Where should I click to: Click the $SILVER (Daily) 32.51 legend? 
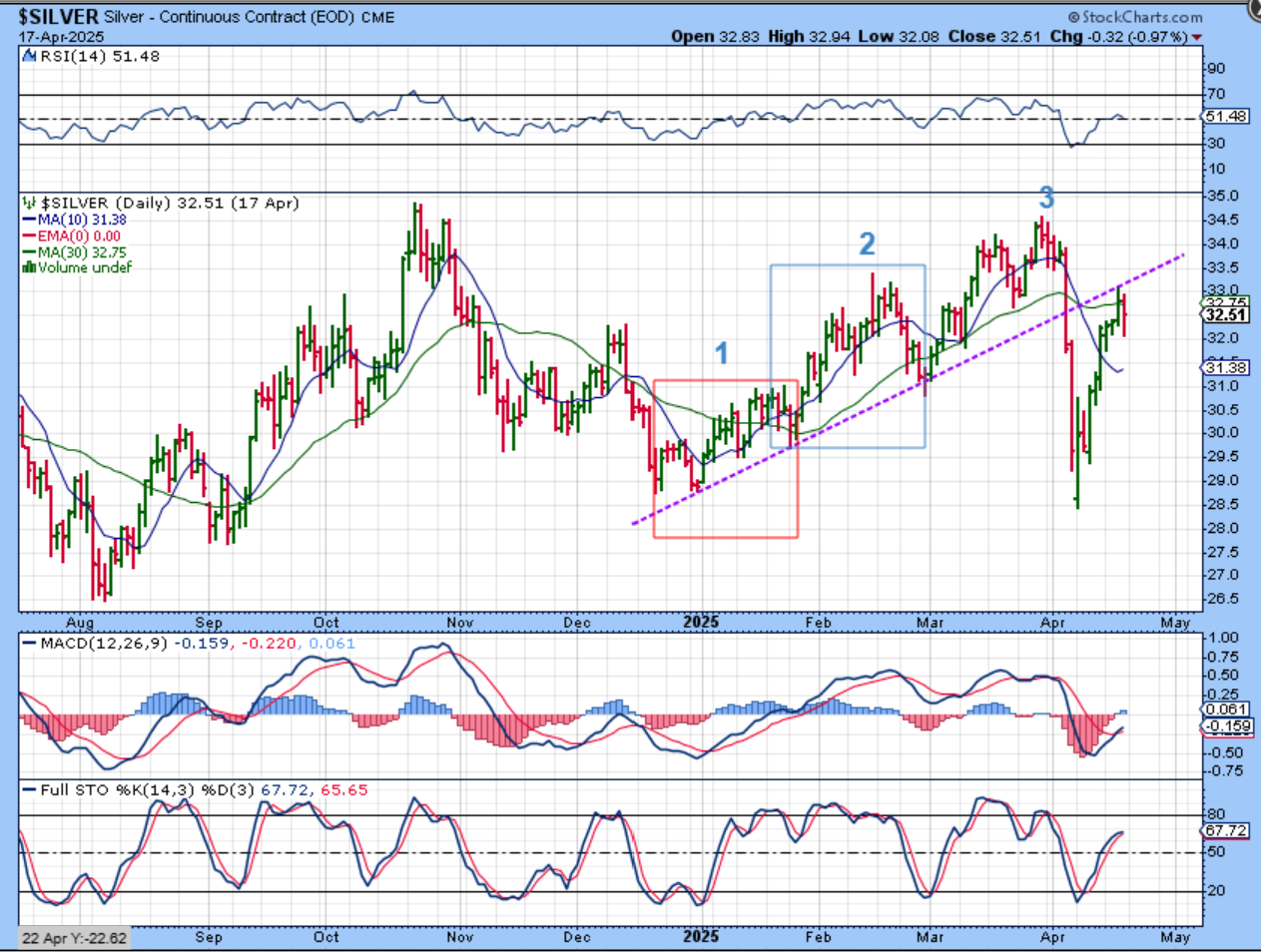coord(170,203)
